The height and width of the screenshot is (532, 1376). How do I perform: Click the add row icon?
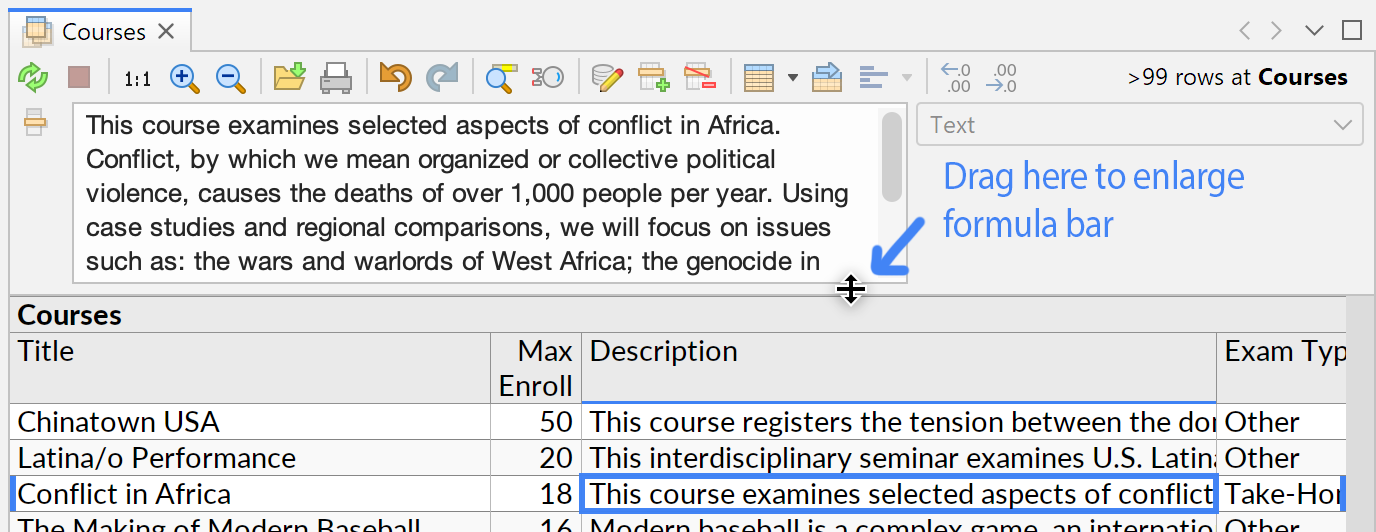click(x=654, y=77)
